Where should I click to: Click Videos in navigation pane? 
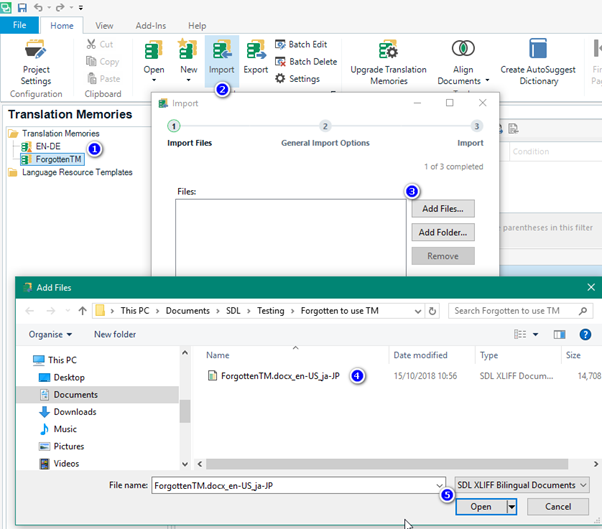(x=59, y=464)
